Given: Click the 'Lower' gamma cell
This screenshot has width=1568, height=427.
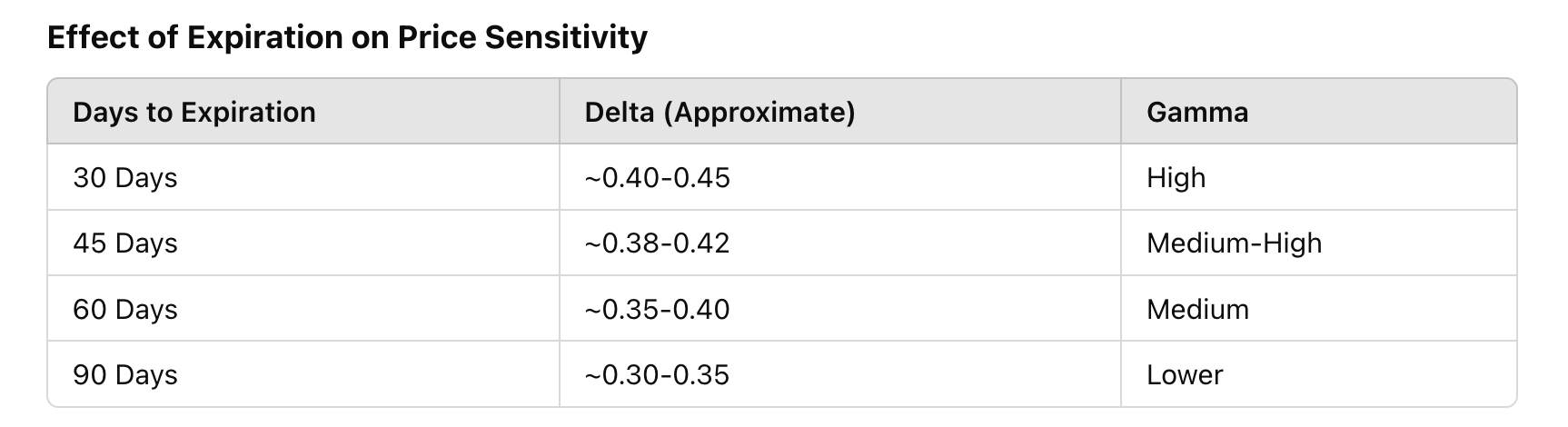Looking at the screenshot, I should tap(1185, 374).
